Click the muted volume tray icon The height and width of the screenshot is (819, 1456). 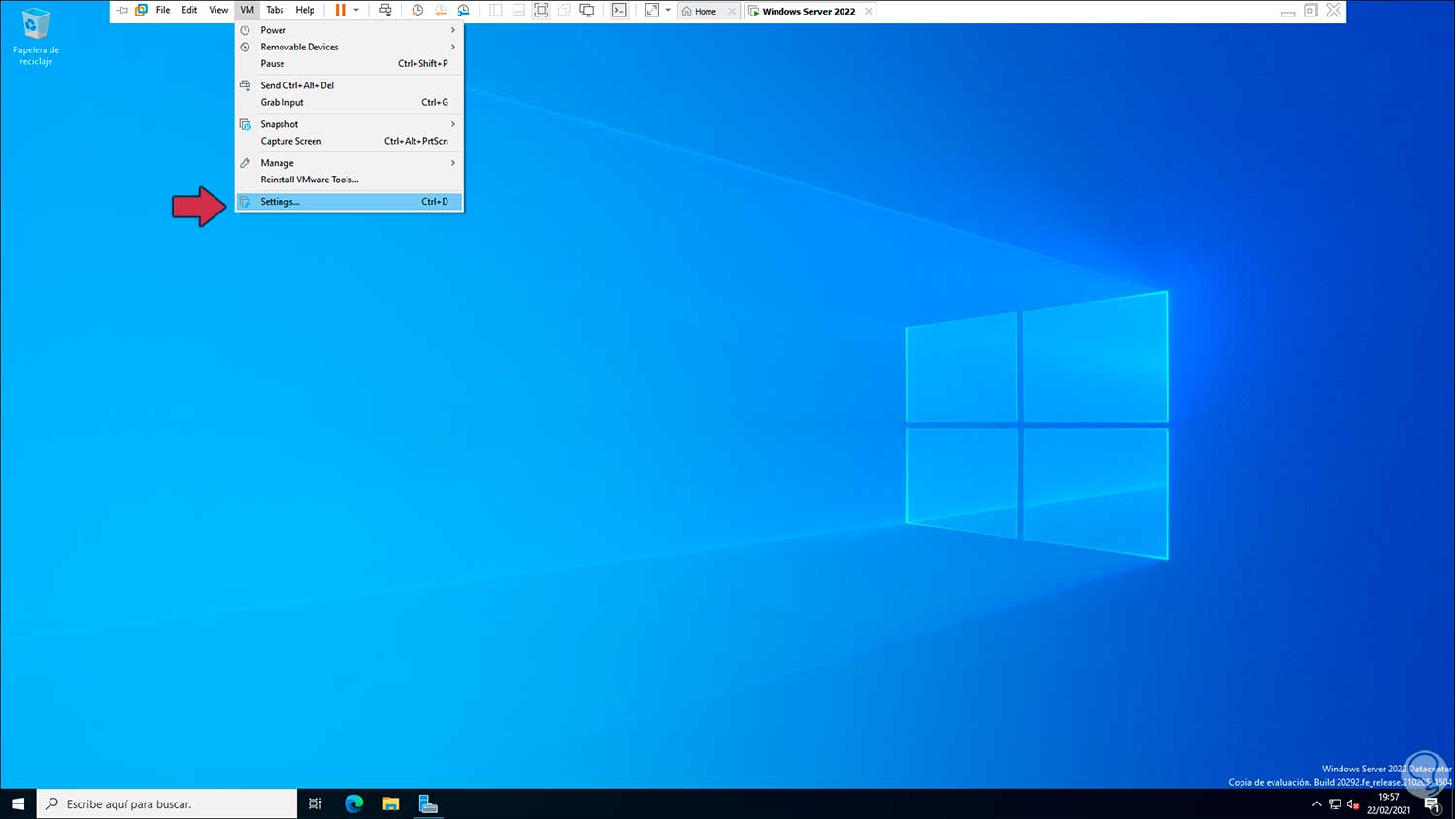1353,804
